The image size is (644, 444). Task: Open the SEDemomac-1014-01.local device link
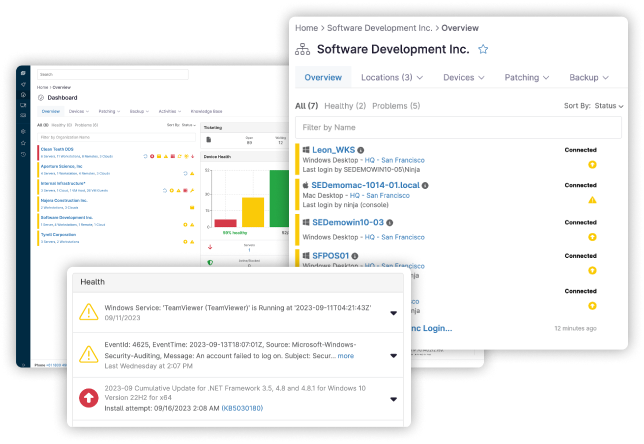tap(366, 185)
